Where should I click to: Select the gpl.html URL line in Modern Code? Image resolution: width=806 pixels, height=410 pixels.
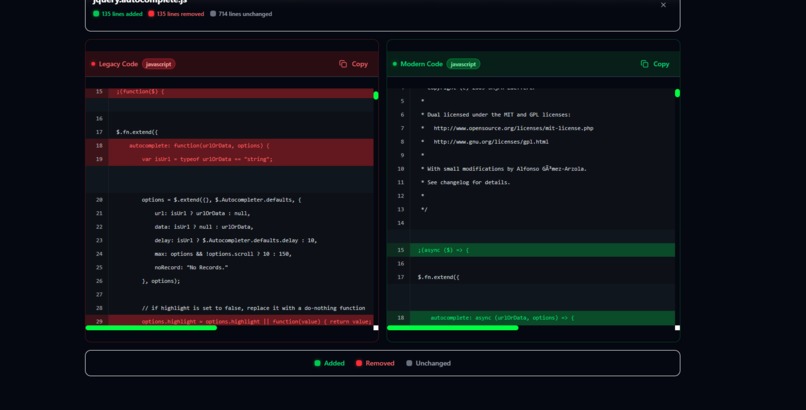point(530,142)
